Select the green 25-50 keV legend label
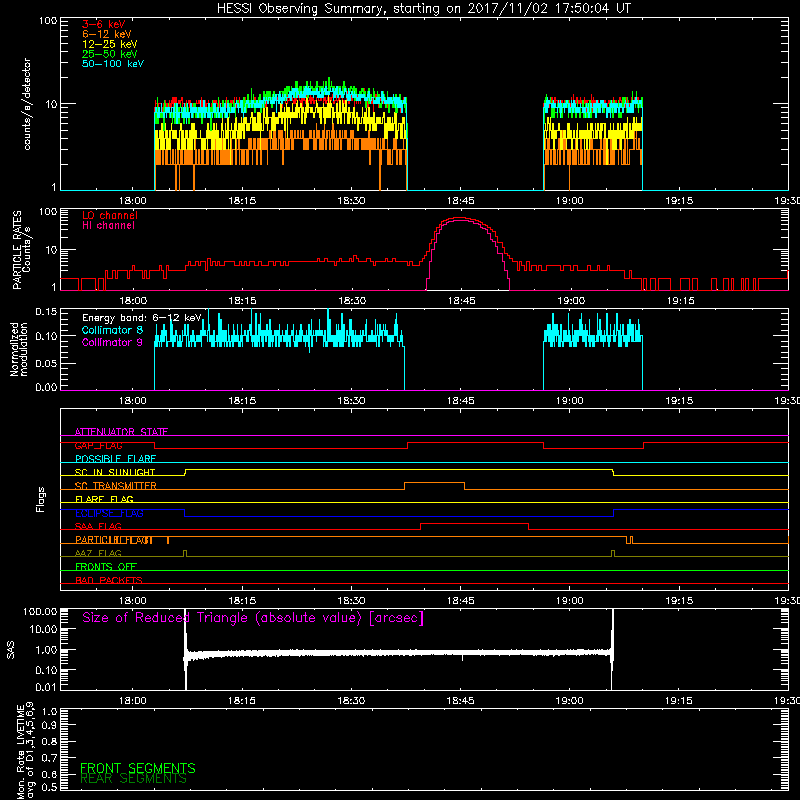This screenshot has height=800, width=800. point(110,54)
